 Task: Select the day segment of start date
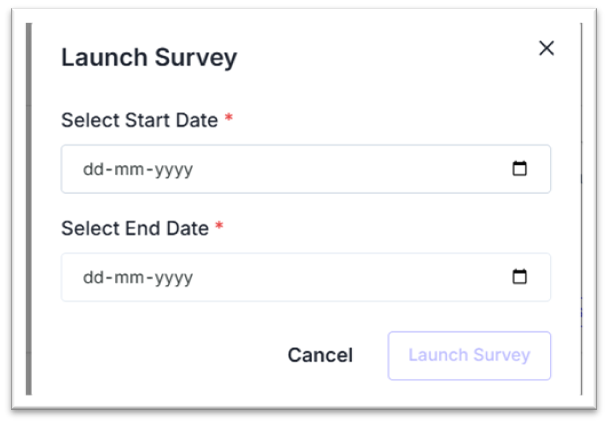[92, 169]
